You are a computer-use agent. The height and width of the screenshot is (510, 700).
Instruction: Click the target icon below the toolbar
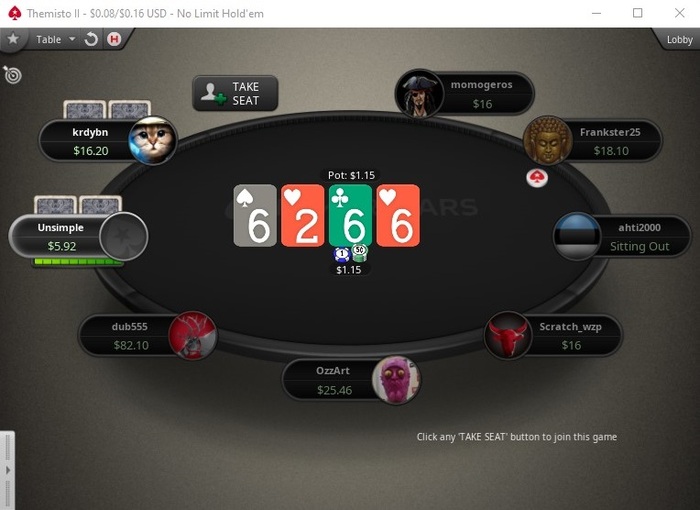coord(12,75)
